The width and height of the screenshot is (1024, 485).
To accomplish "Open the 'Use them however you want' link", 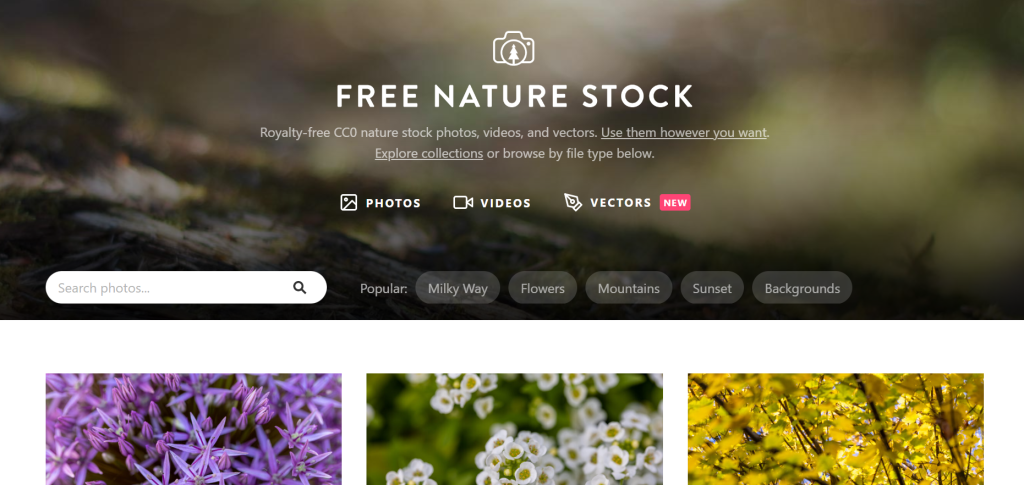I will (684, 133).
